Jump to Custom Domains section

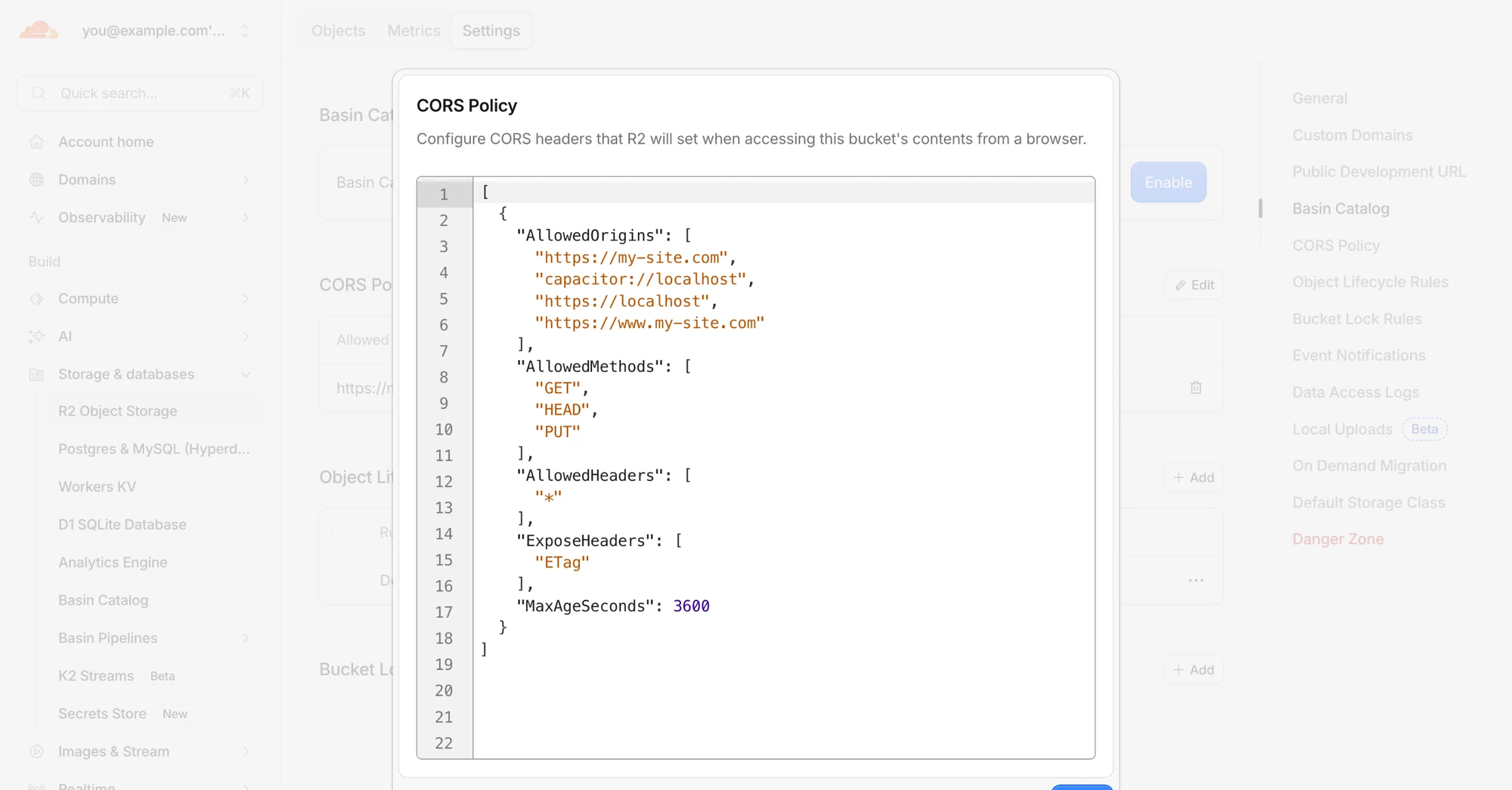[1352, 135]
